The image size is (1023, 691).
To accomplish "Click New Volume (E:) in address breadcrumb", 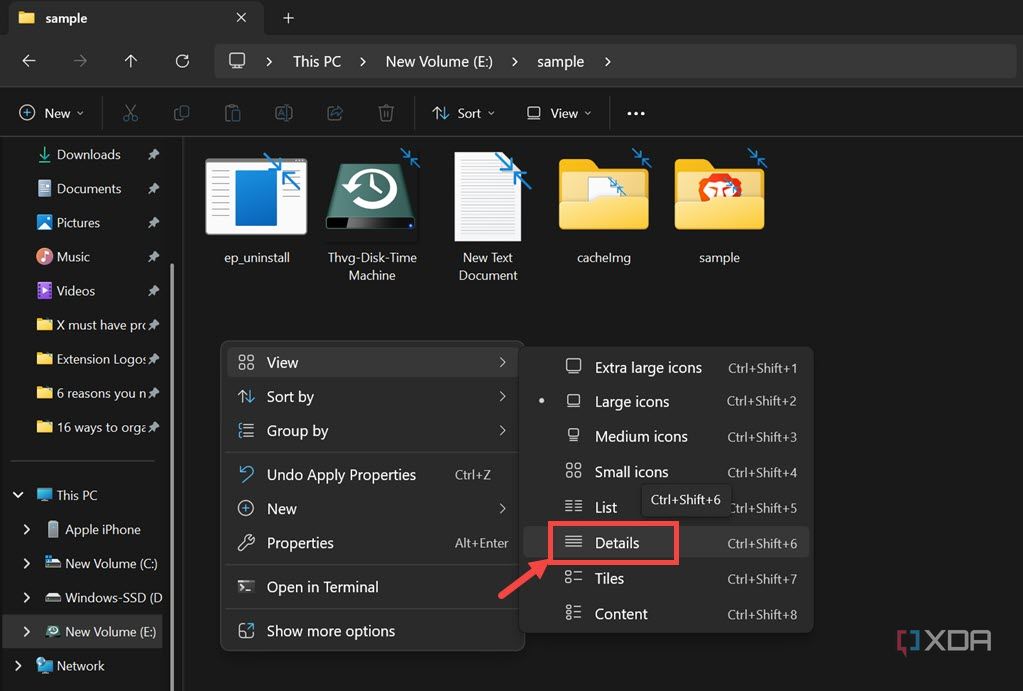I will click(439, 61).
